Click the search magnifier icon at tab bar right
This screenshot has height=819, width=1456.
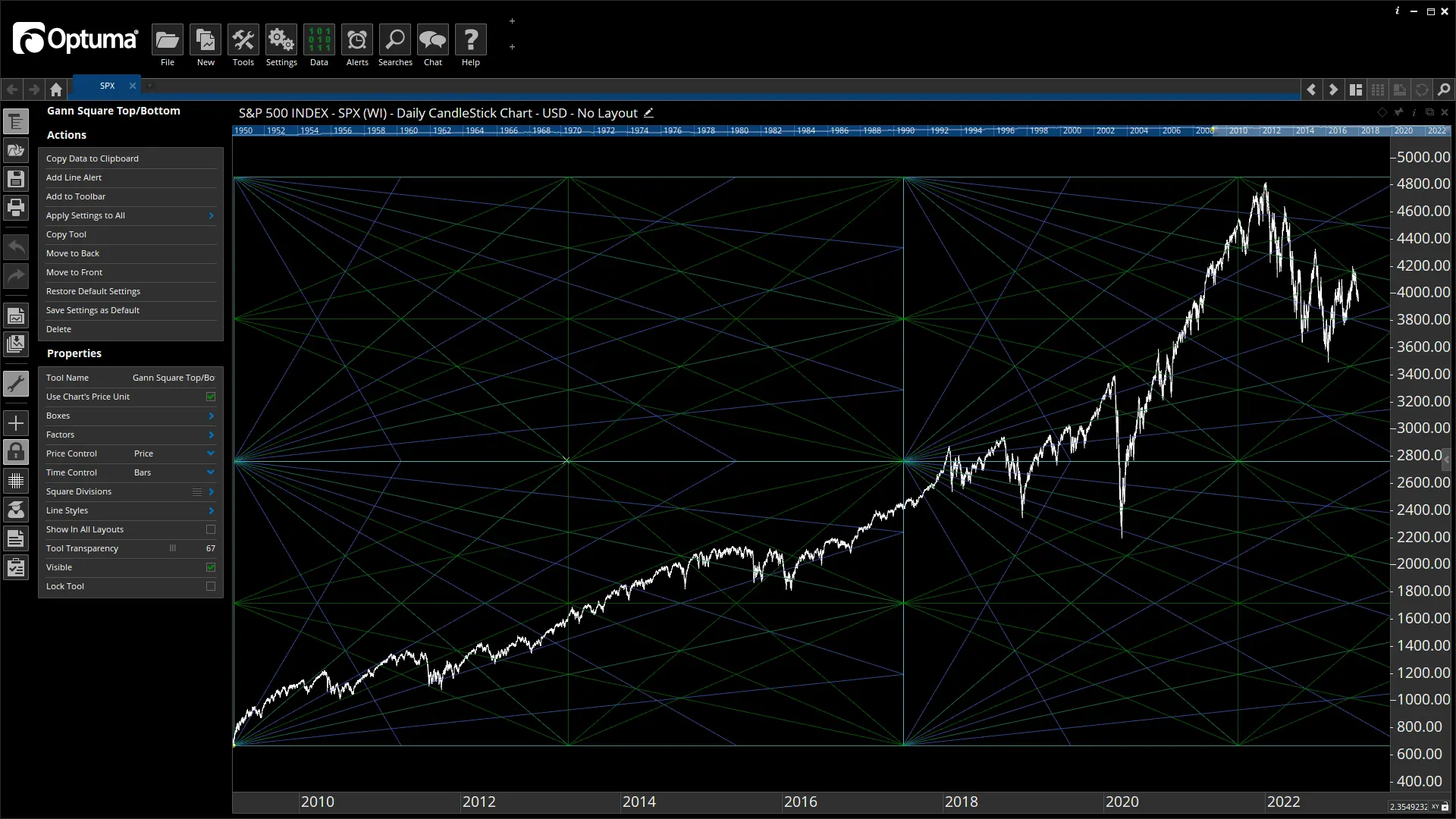1444,89
